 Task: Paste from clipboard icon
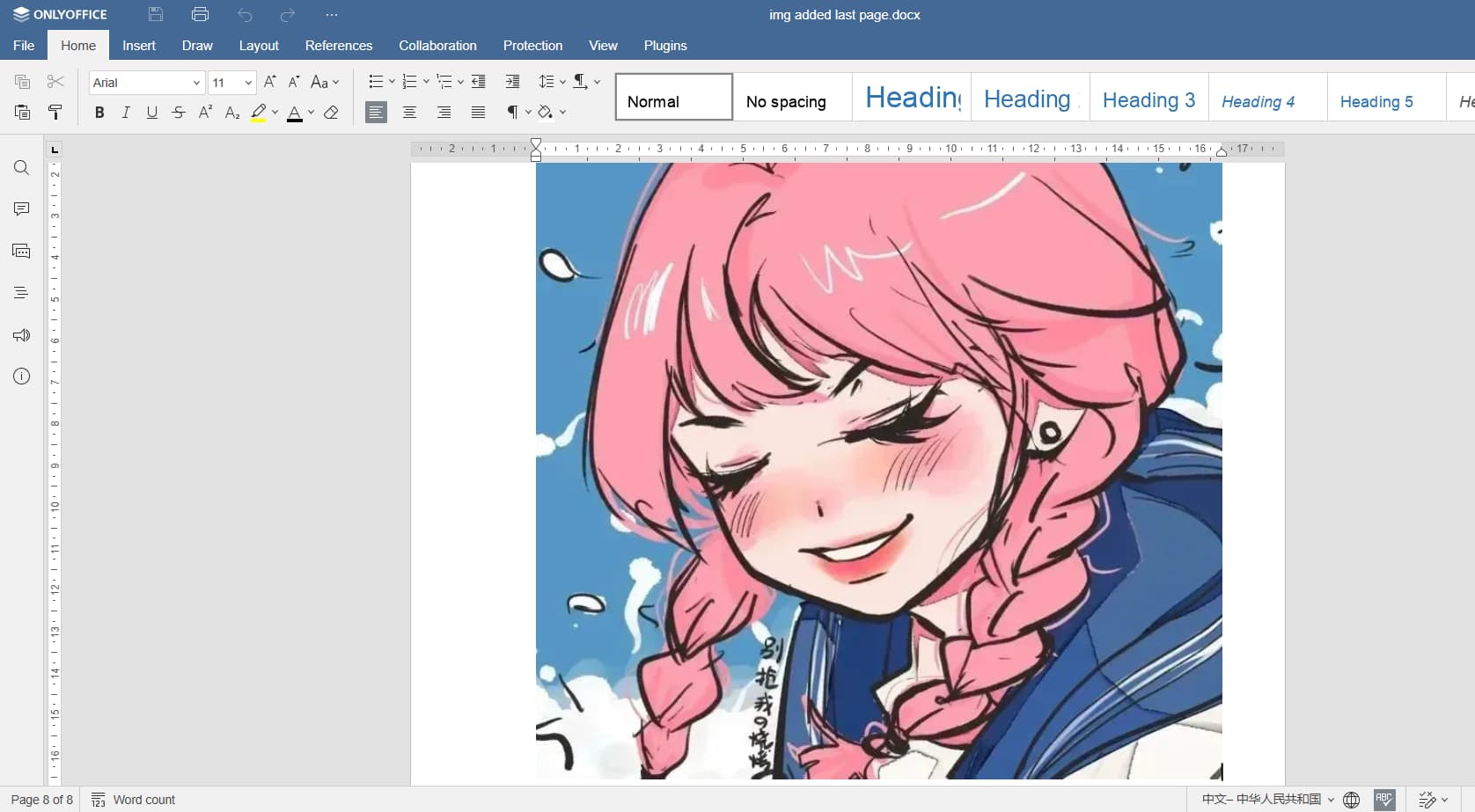point(23,112)
